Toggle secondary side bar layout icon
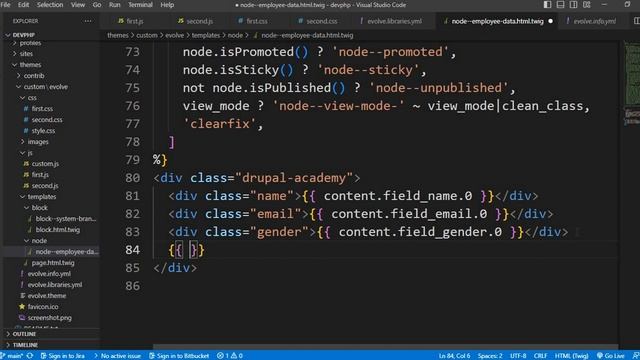The height and width of the screenshot is (360, 640). (573, 4)
